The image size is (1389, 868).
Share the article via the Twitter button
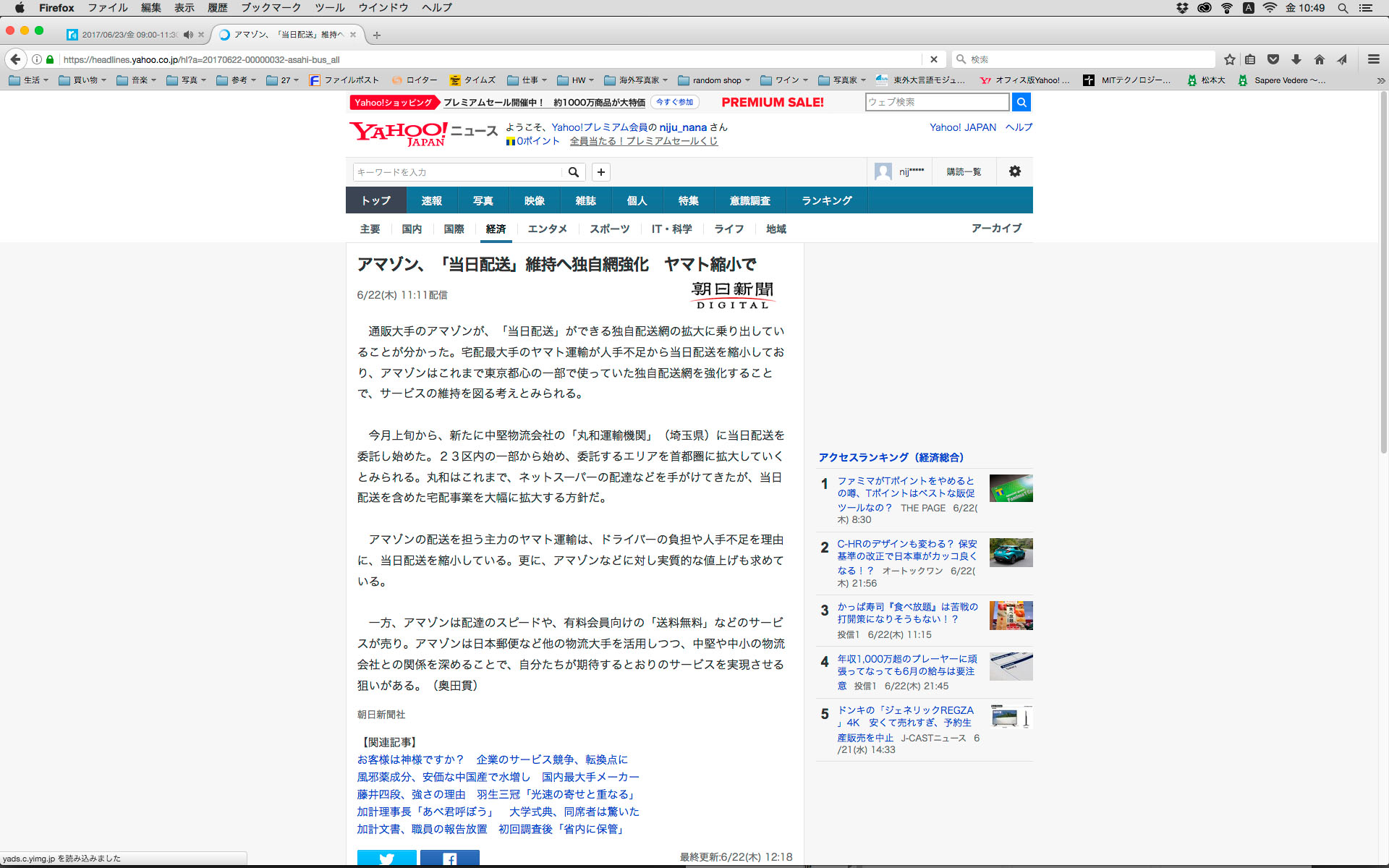tap(386, 859)
